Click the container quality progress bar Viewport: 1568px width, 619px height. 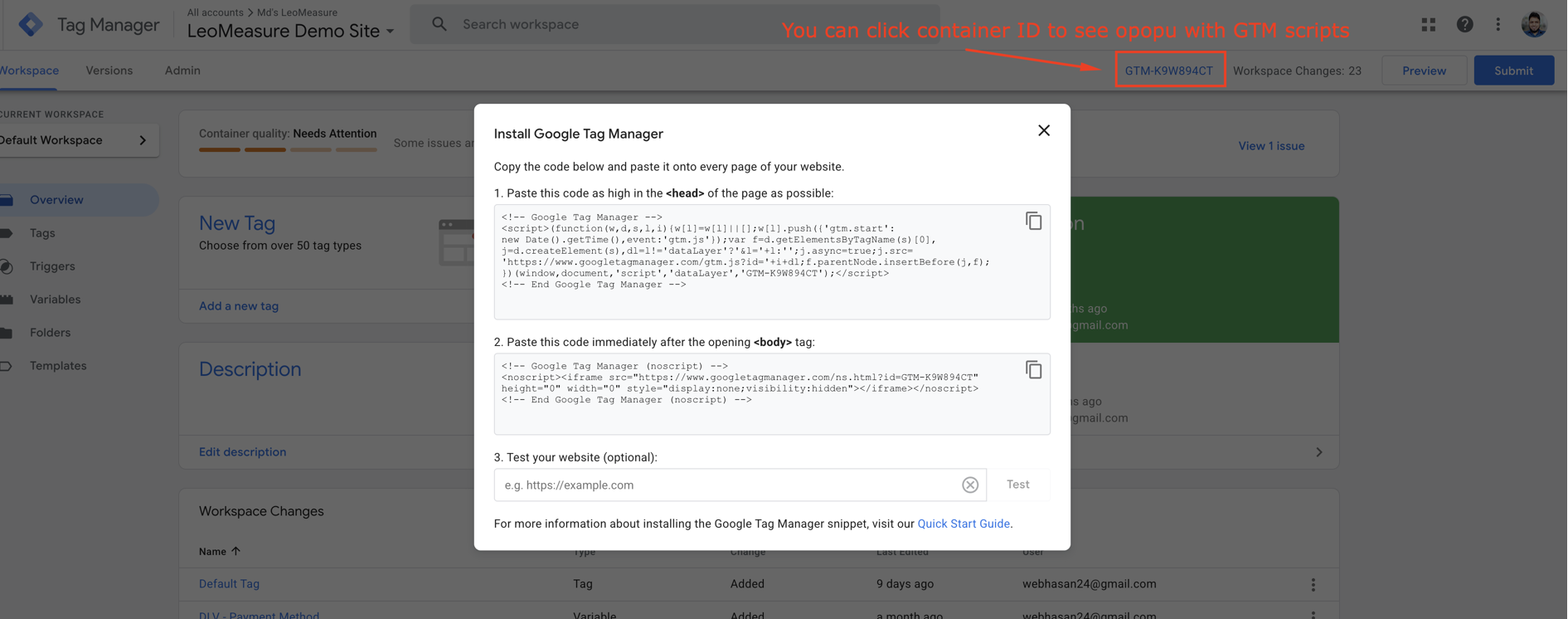coord(288,150)
